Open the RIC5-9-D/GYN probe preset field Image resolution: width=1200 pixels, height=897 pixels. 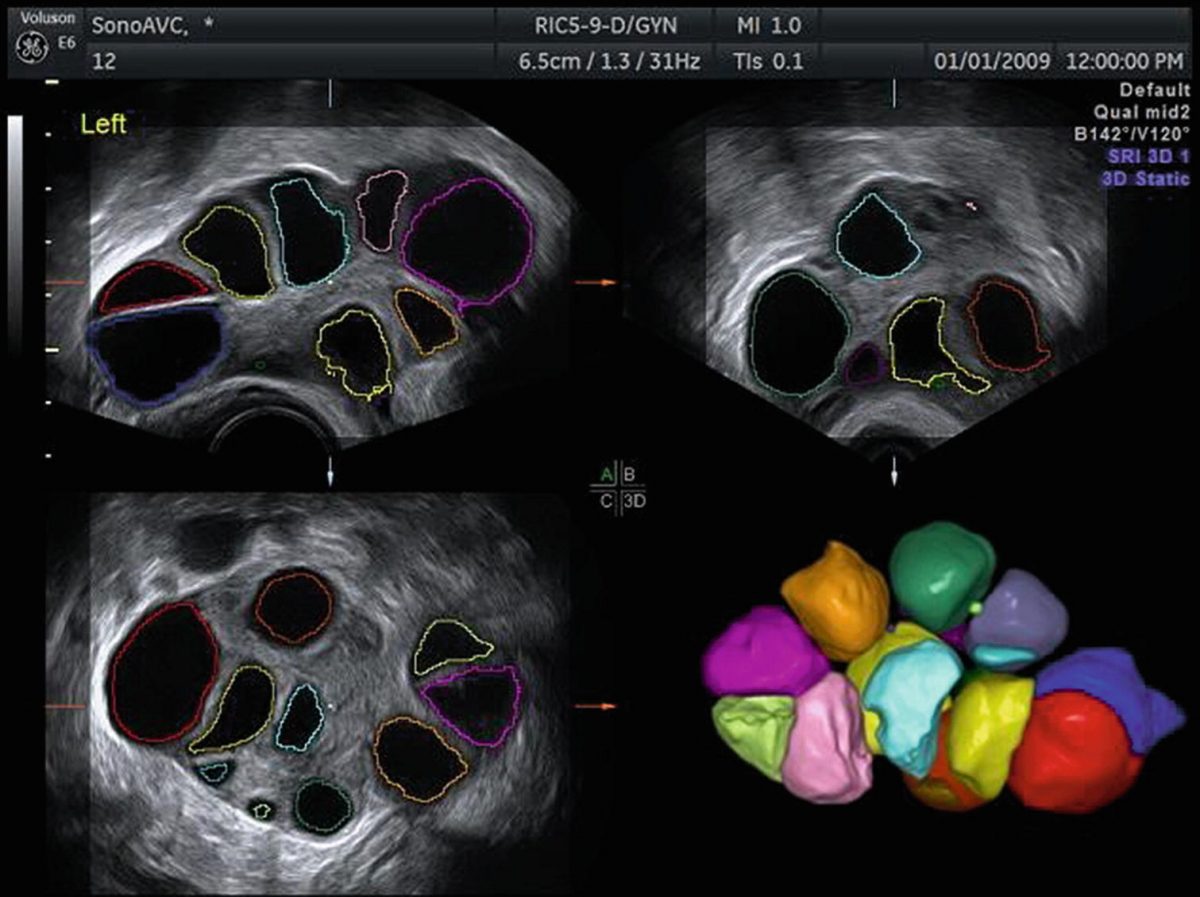pyautogui.click(x=603, y=24)
